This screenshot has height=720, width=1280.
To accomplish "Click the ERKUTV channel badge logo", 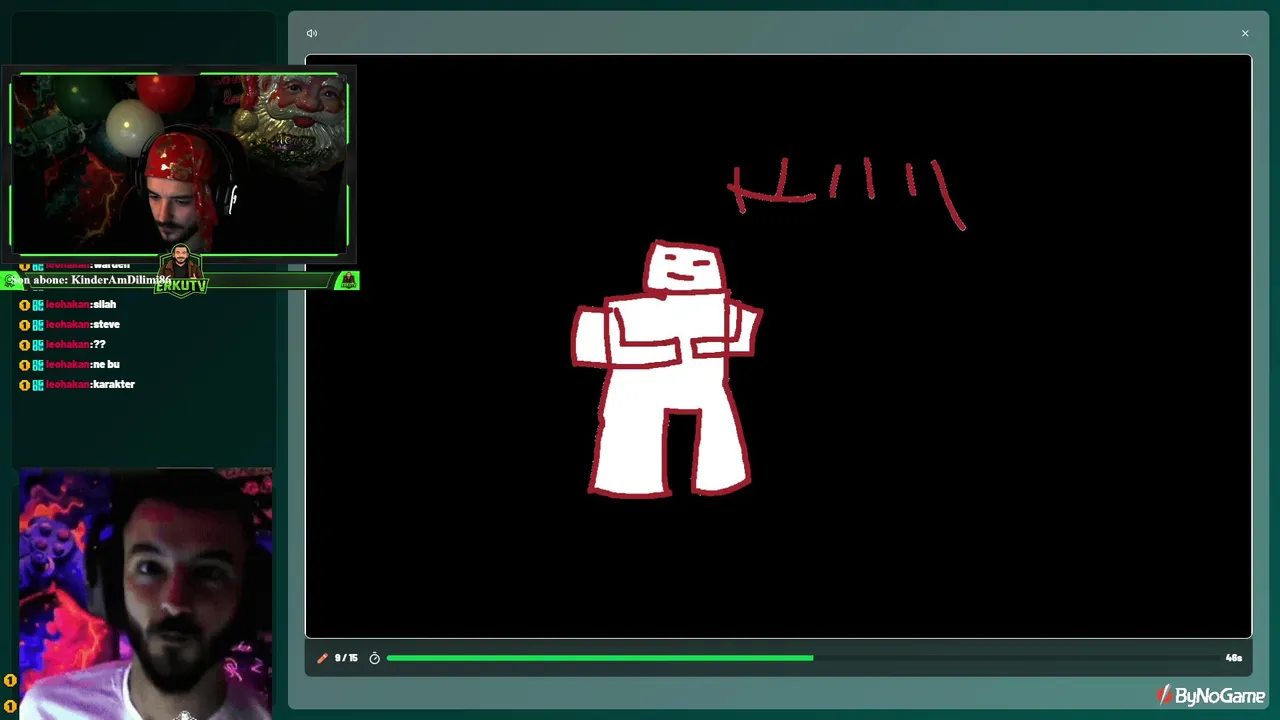I will [x=181, y=271].
